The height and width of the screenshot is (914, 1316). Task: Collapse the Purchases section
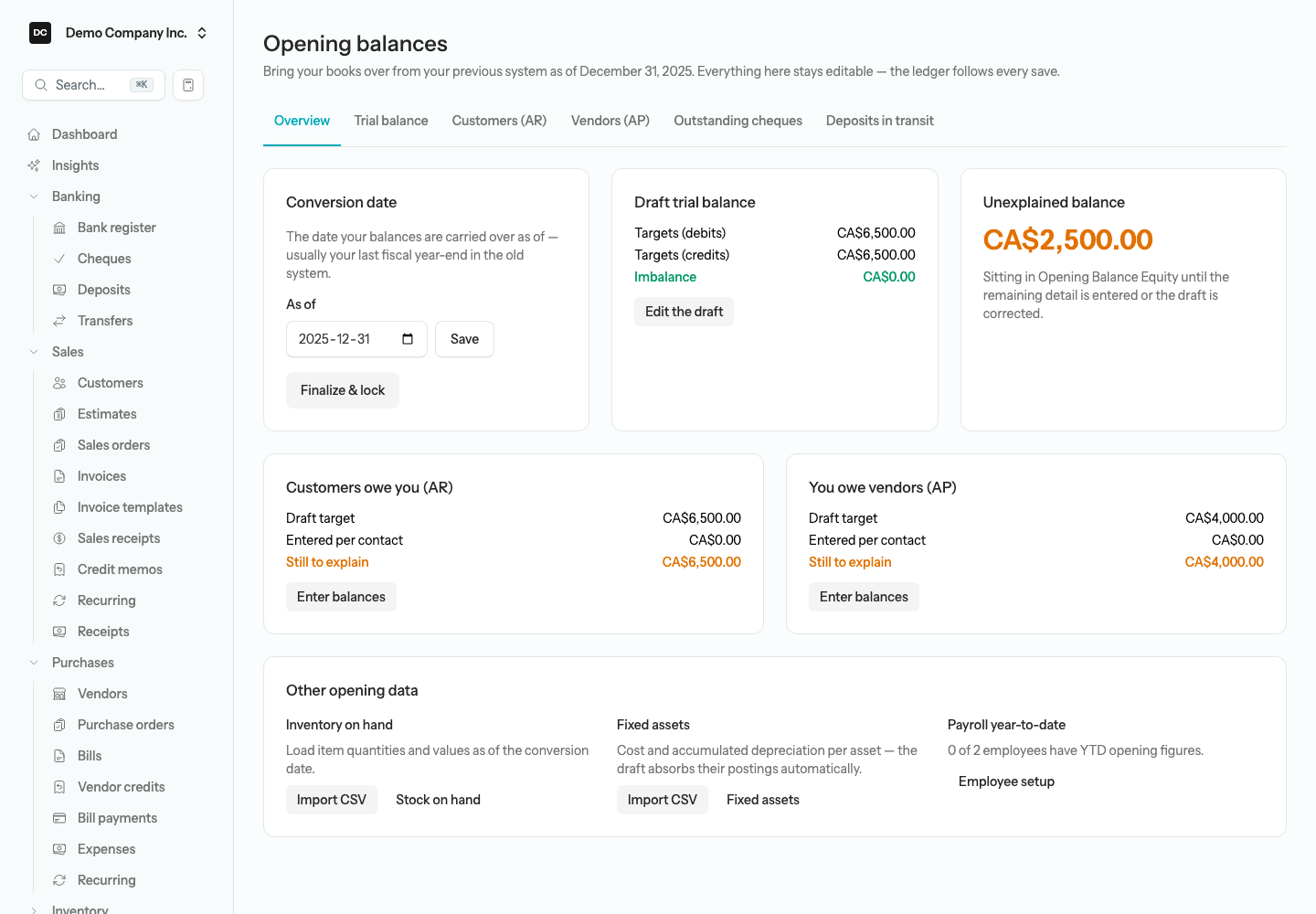pyautogui.click(x=34, y=663)
